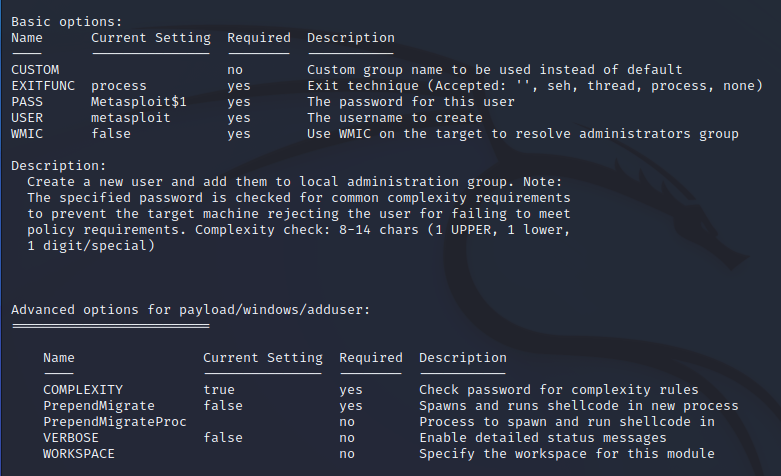This screenshot has width=781, height=476.
Task: Click the "Basic options:" heading text
Action: (67, 22)
